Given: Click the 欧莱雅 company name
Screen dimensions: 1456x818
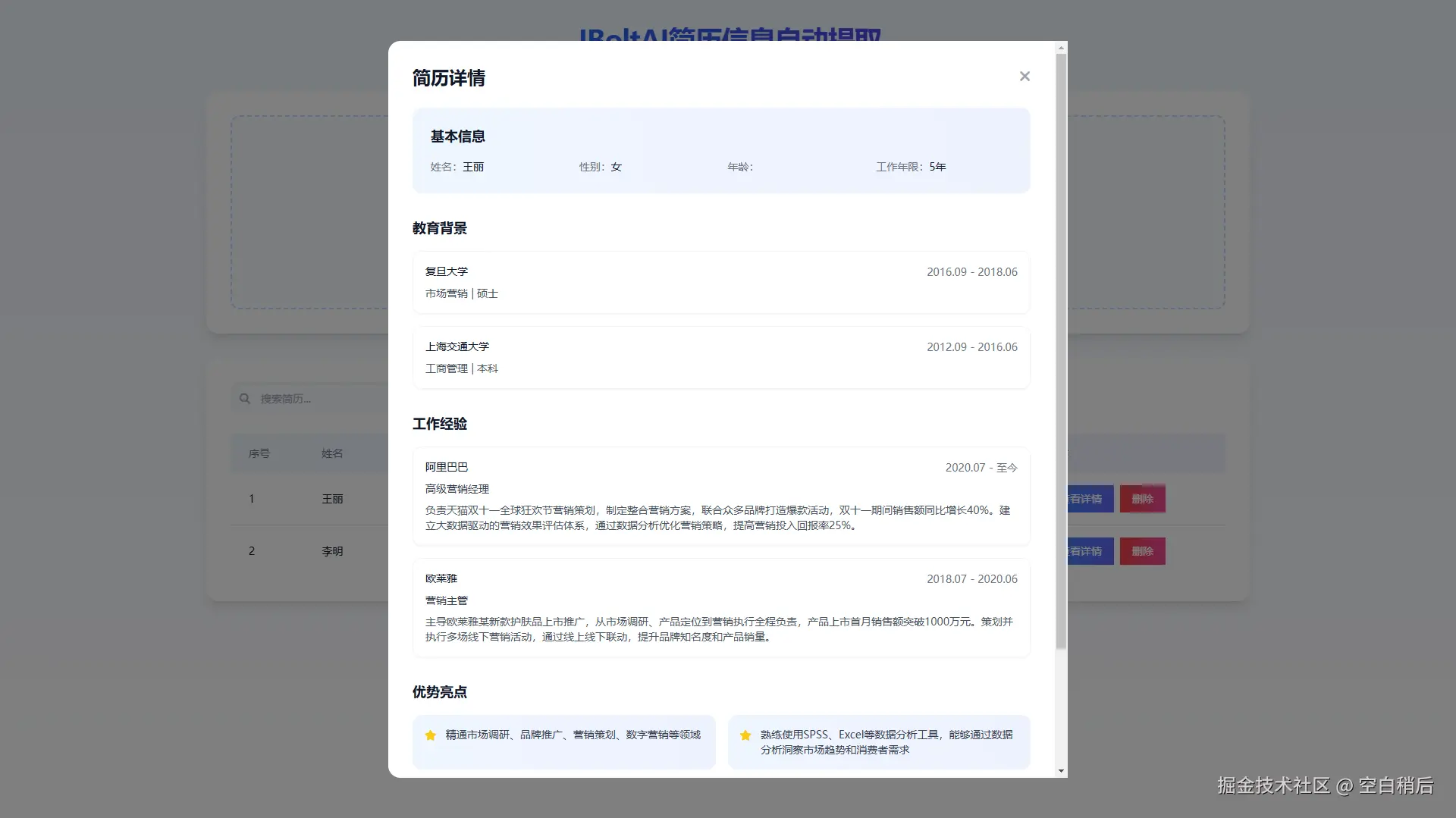Looking at the screenshot, I should point(441,578).
